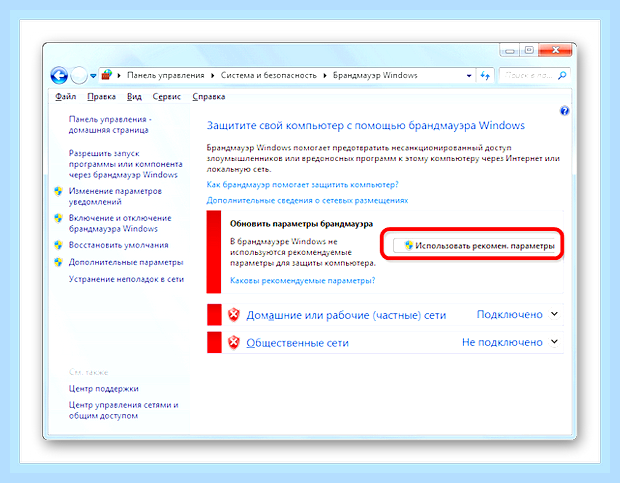Click 'Не подключено' status text

pos(502,342)
